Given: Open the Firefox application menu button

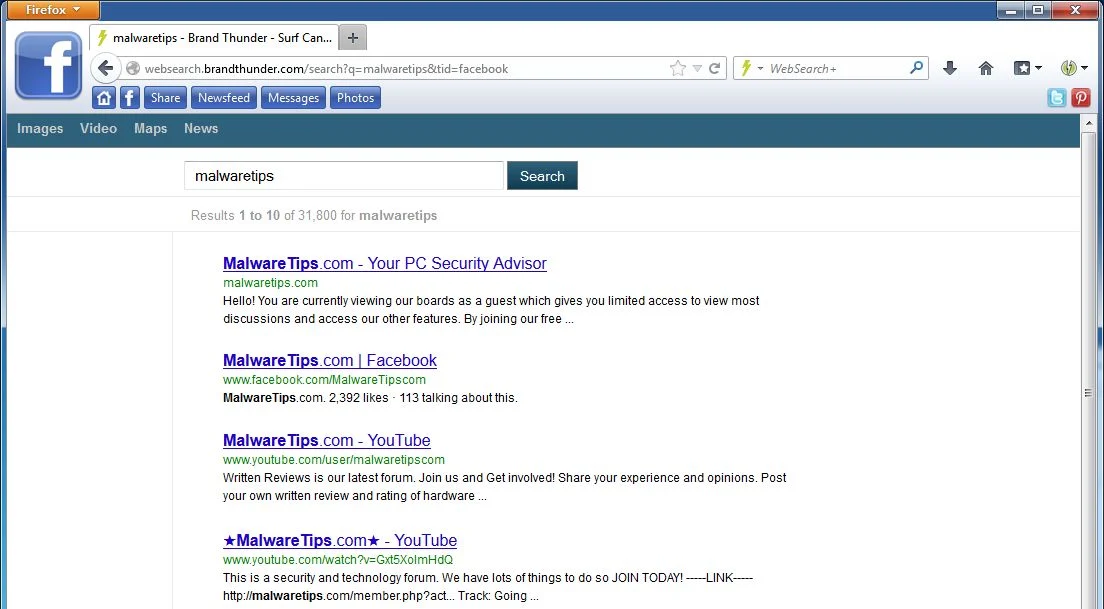Looking at the screenshot, I should [x=53, y=10].
